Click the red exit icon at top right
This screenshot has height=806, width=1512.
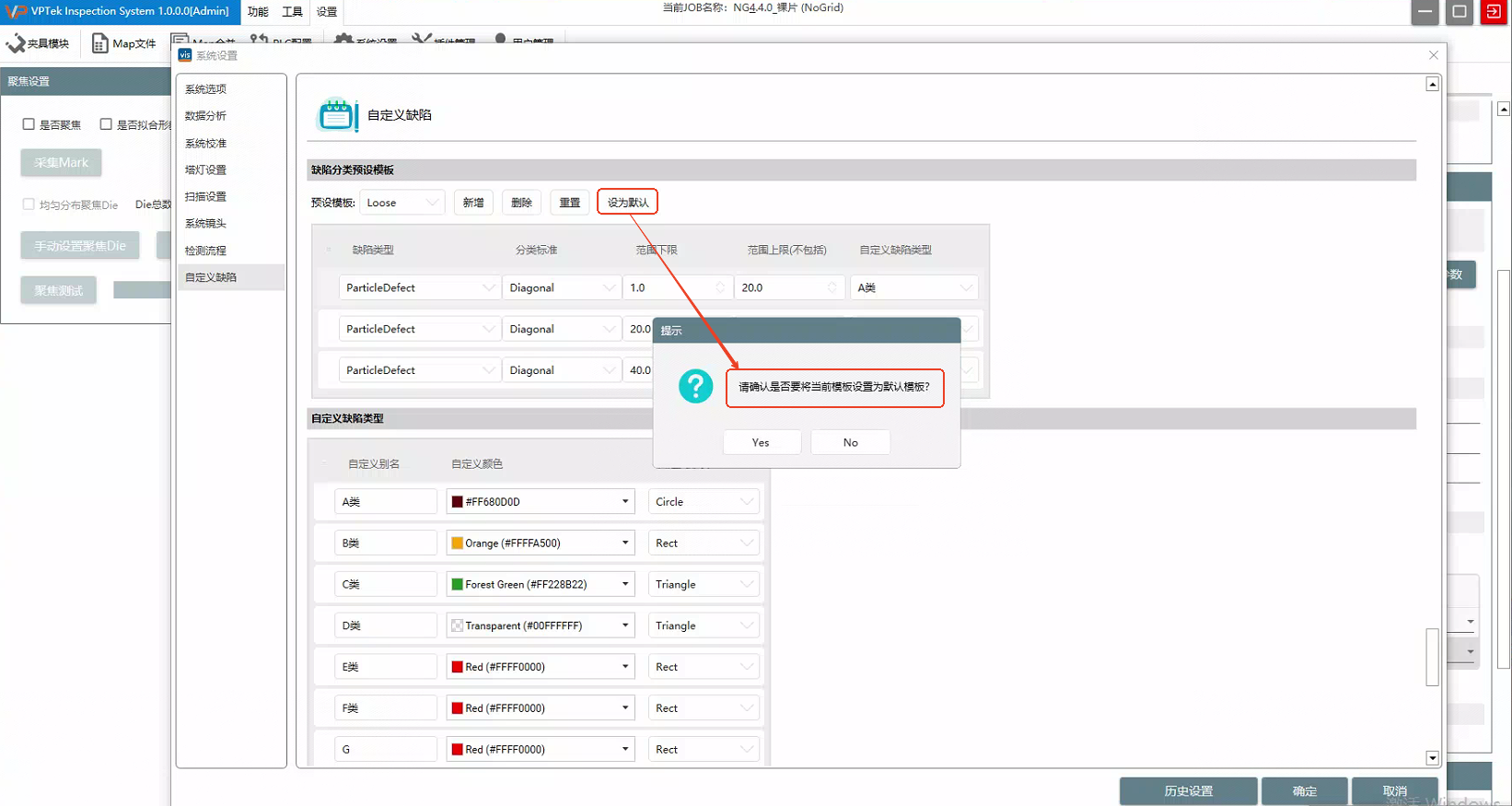1493,12
